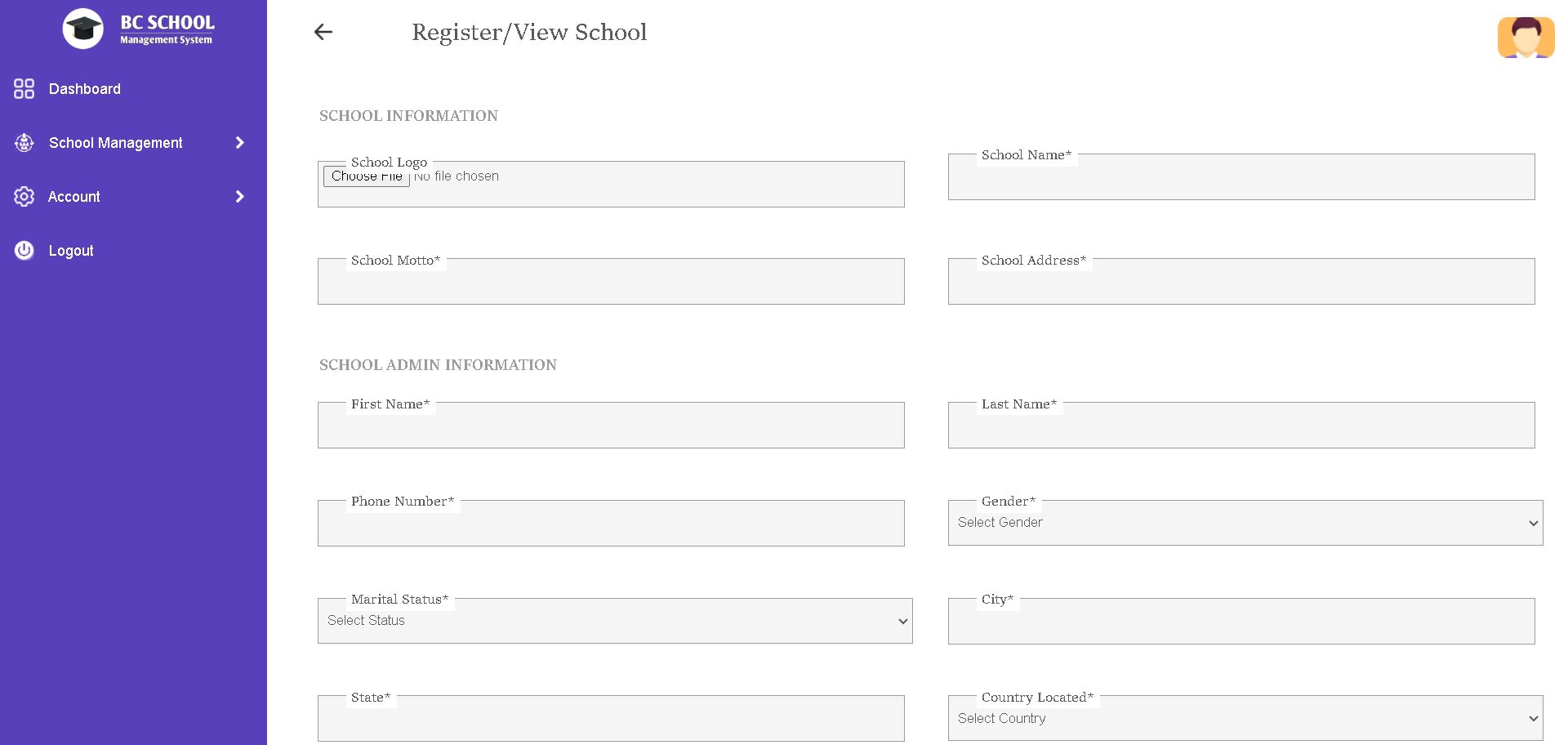1568x745 pixels.
Task: Select the Logout menu item
Action: 71,251
